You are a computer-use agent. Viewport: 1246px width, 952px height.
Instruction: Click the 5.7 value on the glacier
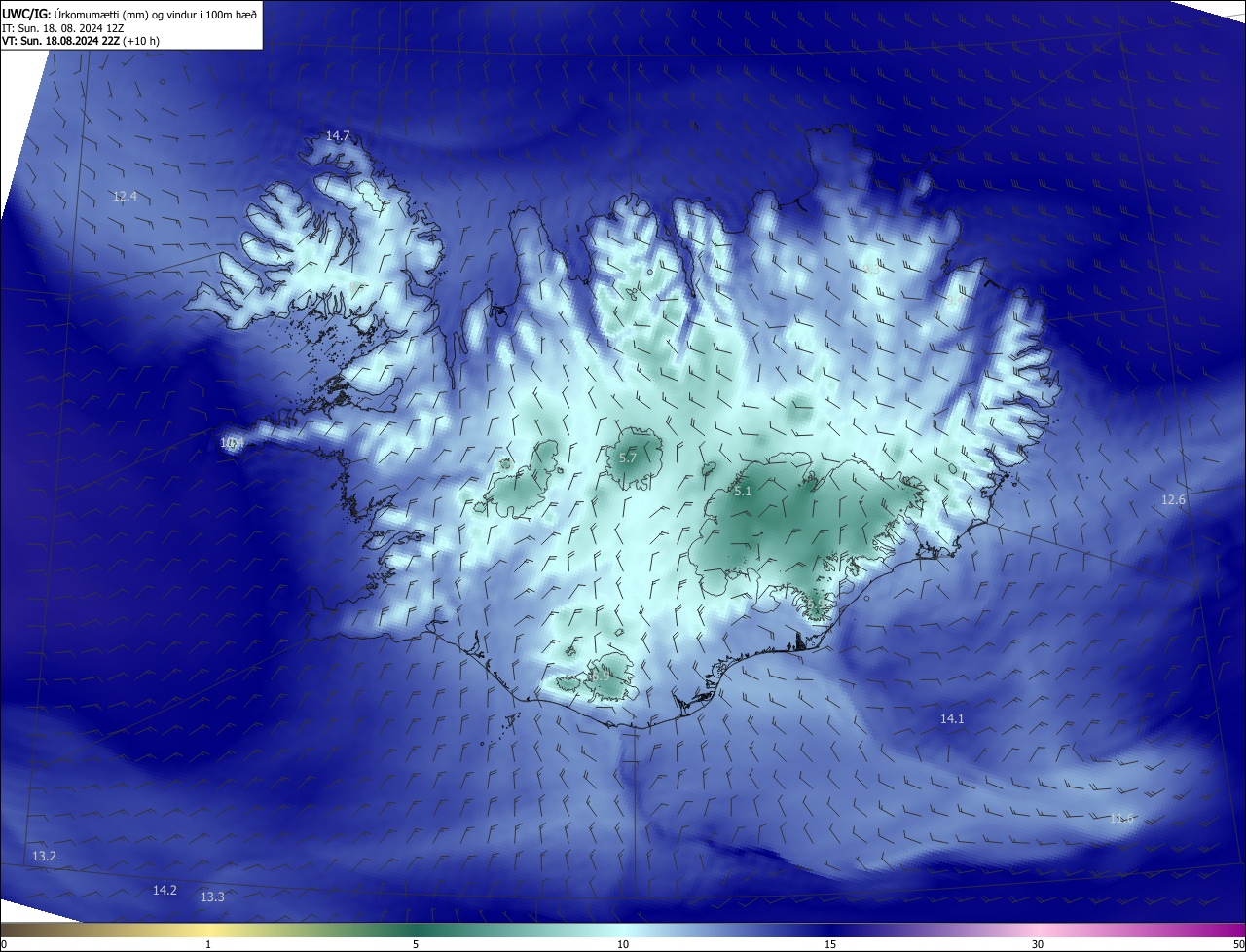pos(628,458)
